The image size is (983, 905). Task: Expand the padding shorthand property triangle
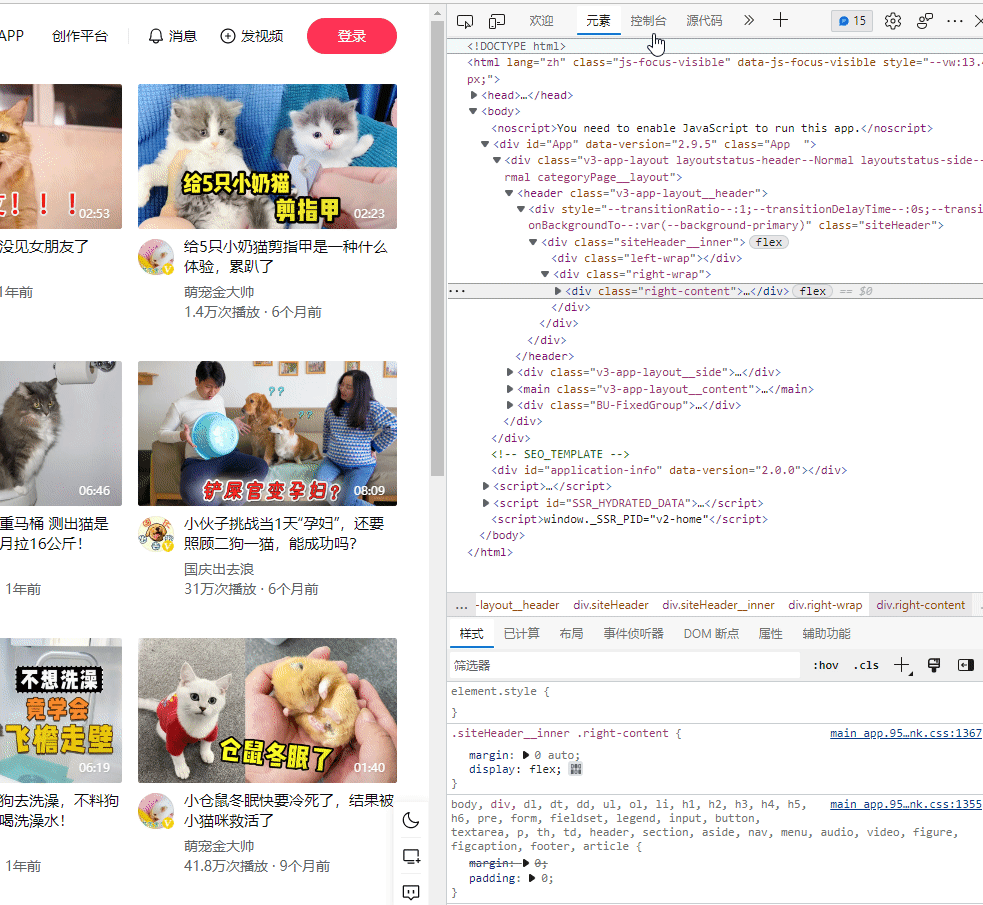click(x=532, y=878)
